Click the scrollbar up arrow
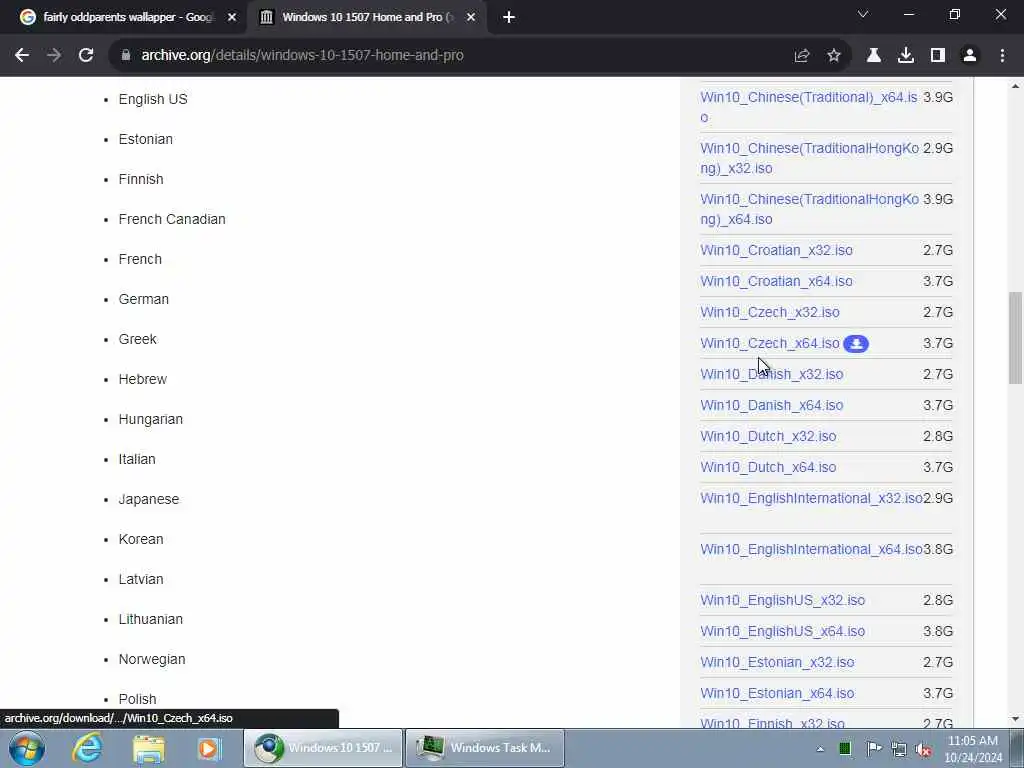The height and width of the screenshot is (768, 1024). click(1015, 86)
